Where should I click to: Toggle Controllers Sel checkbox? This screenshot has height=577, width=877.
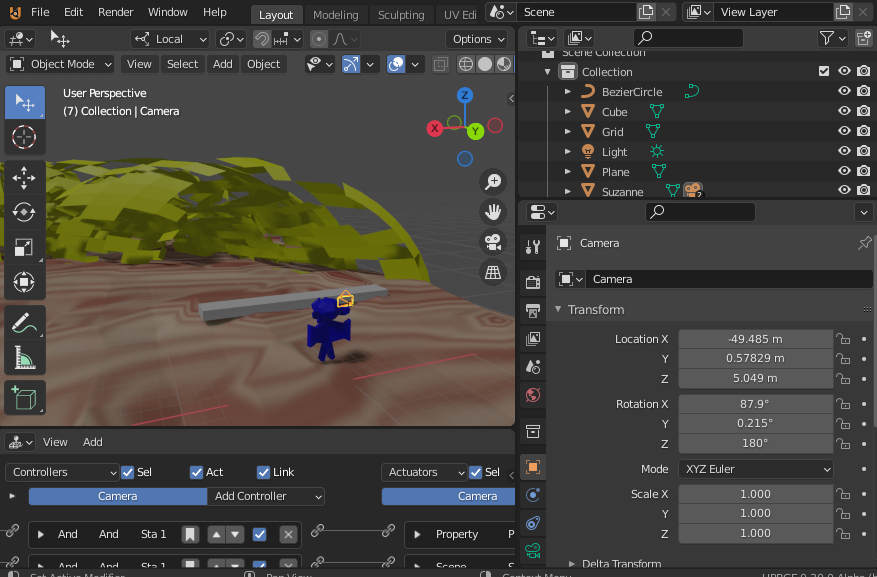pyautogui.click(x=128, y=472)
